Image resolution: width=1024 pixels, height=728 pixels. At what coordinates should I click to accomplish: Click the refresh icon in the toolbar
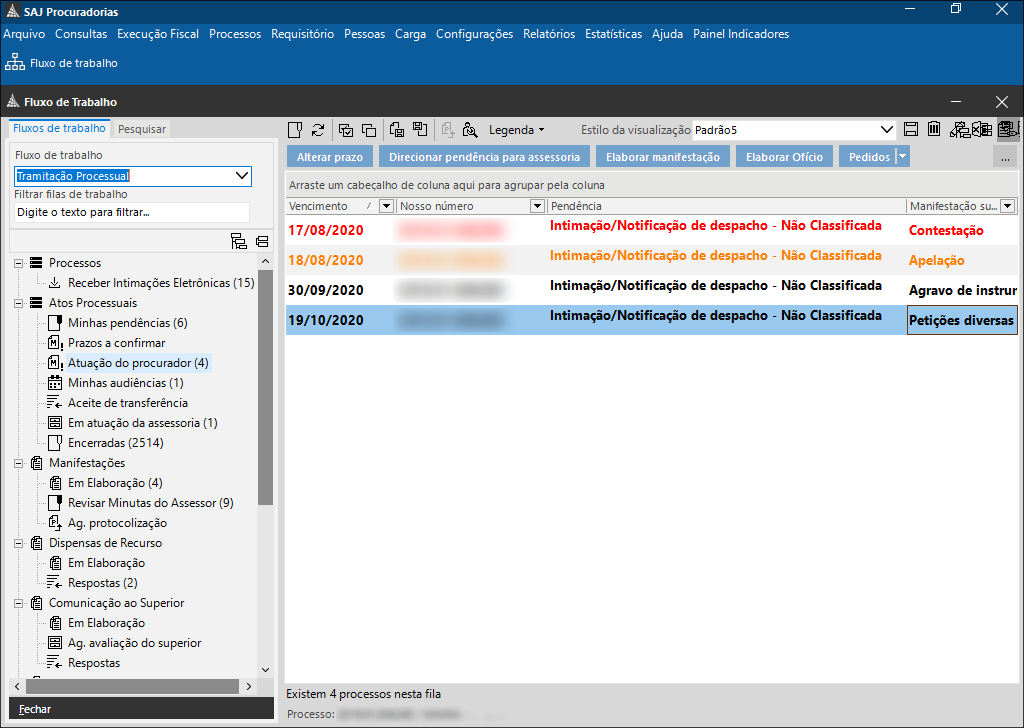[318, 130]
